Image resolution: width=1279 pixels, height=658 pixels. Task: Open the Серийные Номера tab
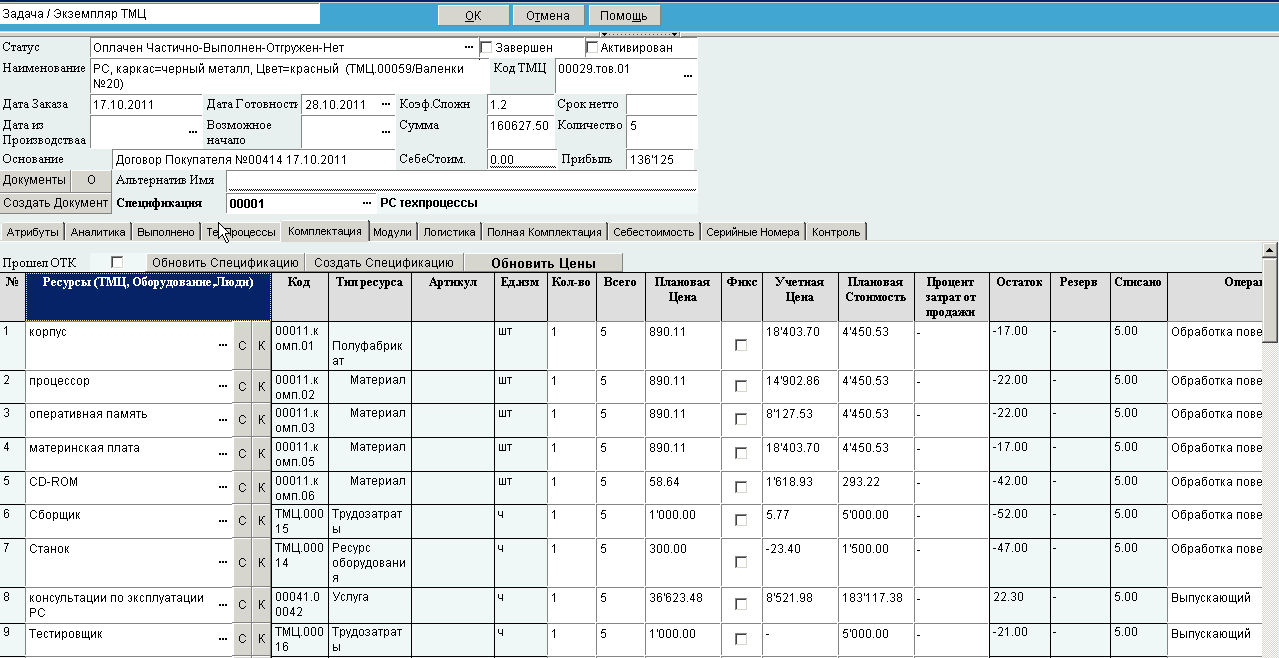tap(752, 232)
